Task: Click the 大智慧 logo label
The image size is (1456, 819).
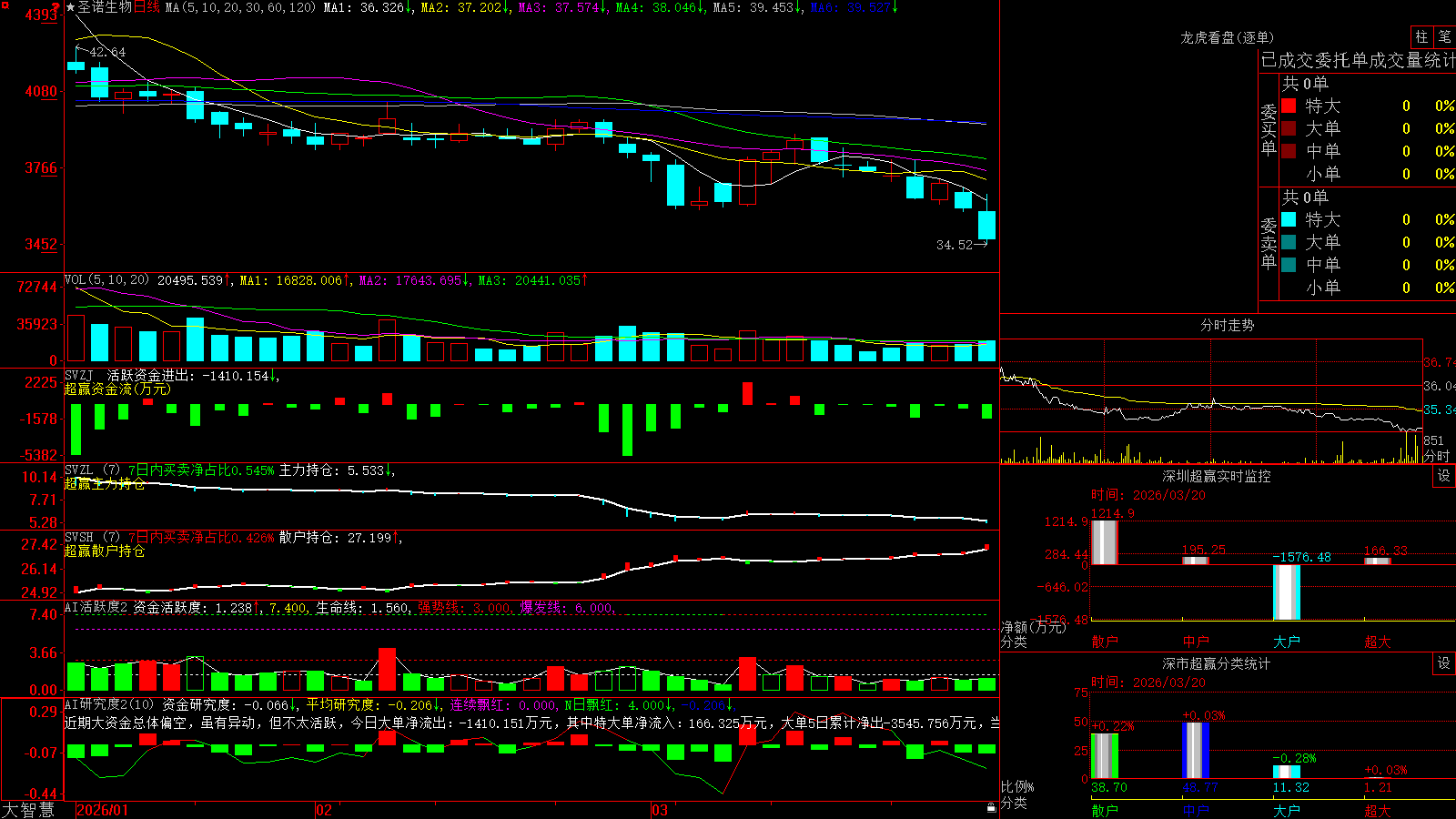Action: click(x=28, y=810)
